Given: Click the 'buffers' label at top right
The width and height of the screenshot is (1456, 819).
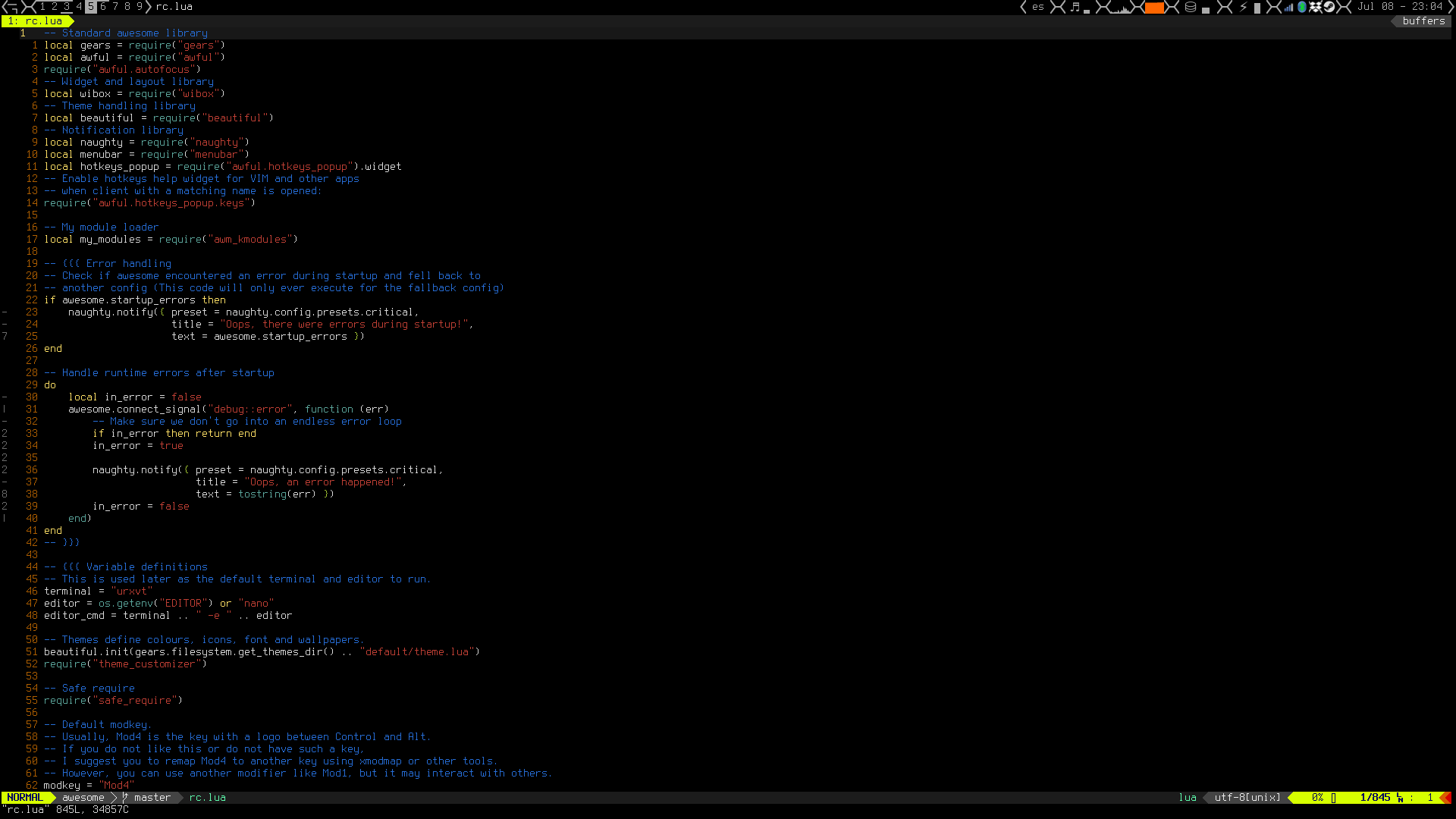Looking at the screenshot, I should 1423,21.
